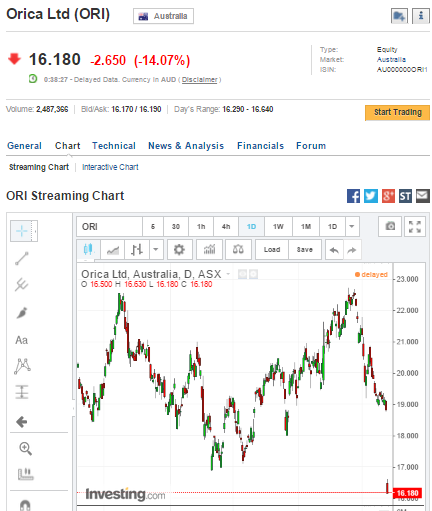Open the chart style dropdown arrow
The height and width of the screenshot is (511, 432).
click(156, 249)
